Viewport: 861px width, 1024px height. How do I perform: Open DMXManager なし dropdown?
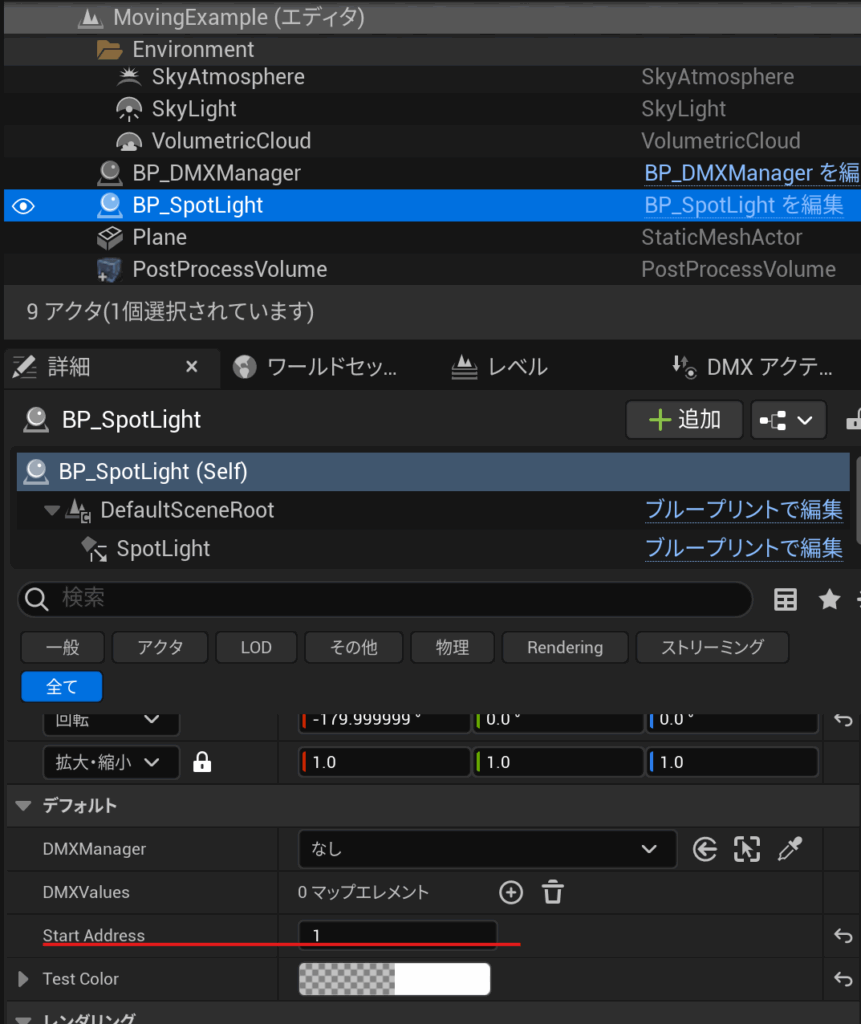[487, 849]
